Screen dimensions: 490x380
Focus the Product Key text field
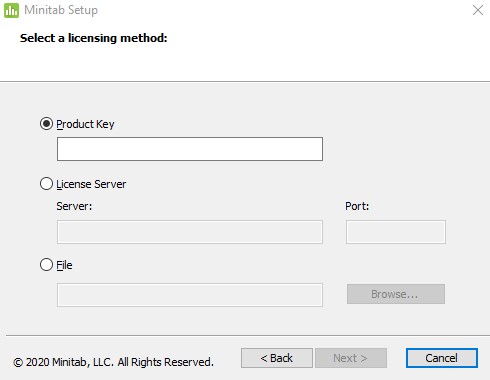(190, 149)
